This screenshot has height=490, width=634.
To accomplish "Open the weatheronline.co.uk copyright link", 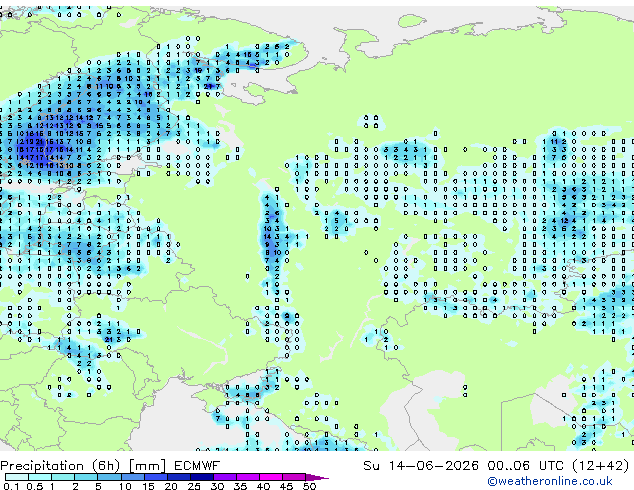I will coord(550,481).
